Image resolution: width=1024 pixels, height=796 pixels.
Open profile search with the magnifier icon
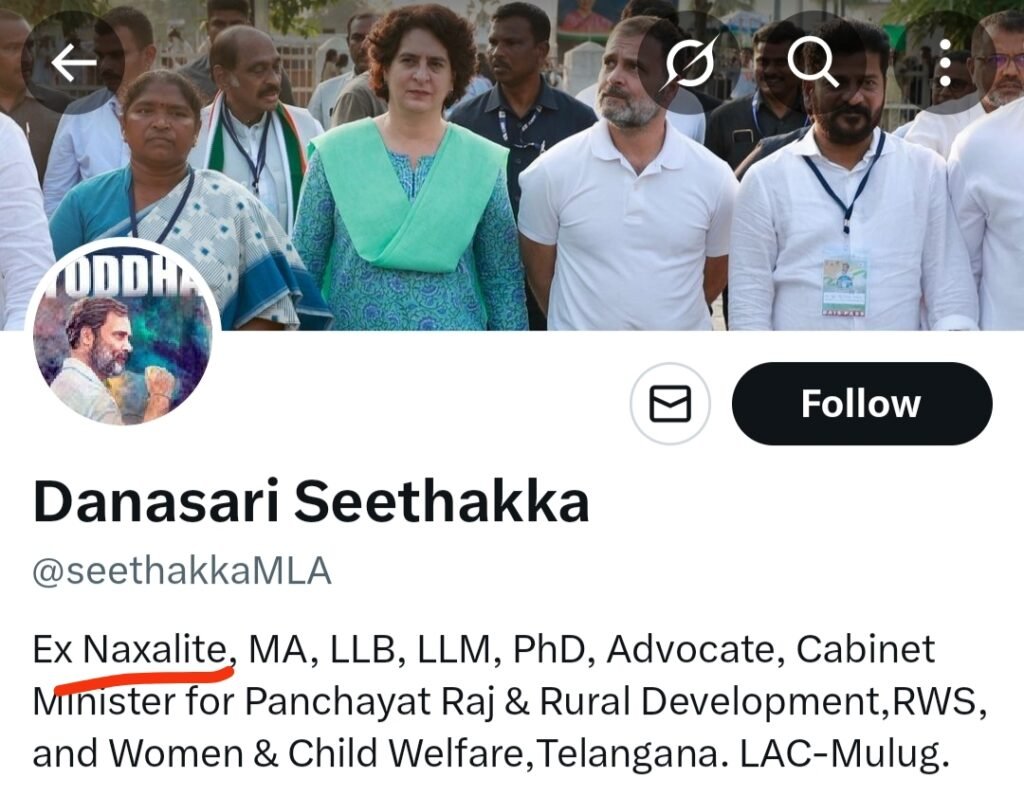click(x=813, y=63)
